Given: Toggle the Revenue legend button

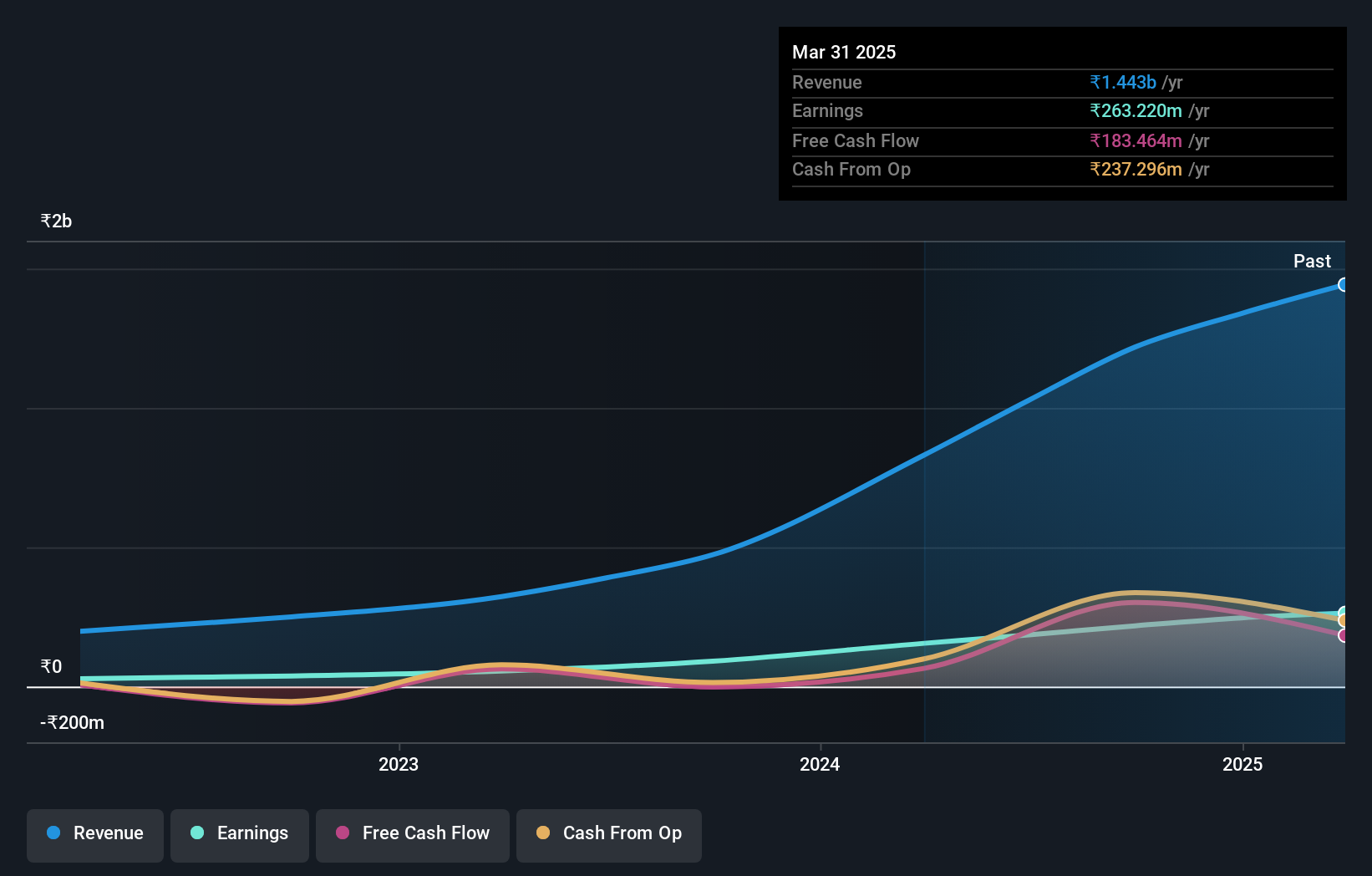Looking at the screenshot, I should pyautogui.click(x=95, y=835).
